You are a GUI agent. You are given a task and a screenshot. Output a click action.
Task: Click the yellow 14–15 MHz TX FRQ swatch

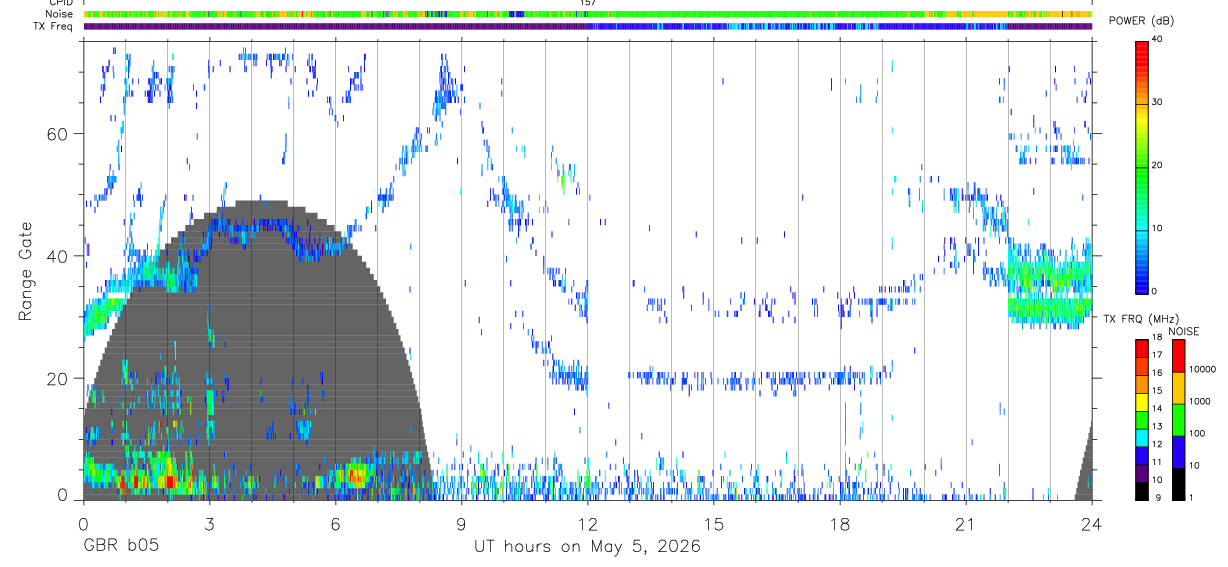pos(1143,402)
